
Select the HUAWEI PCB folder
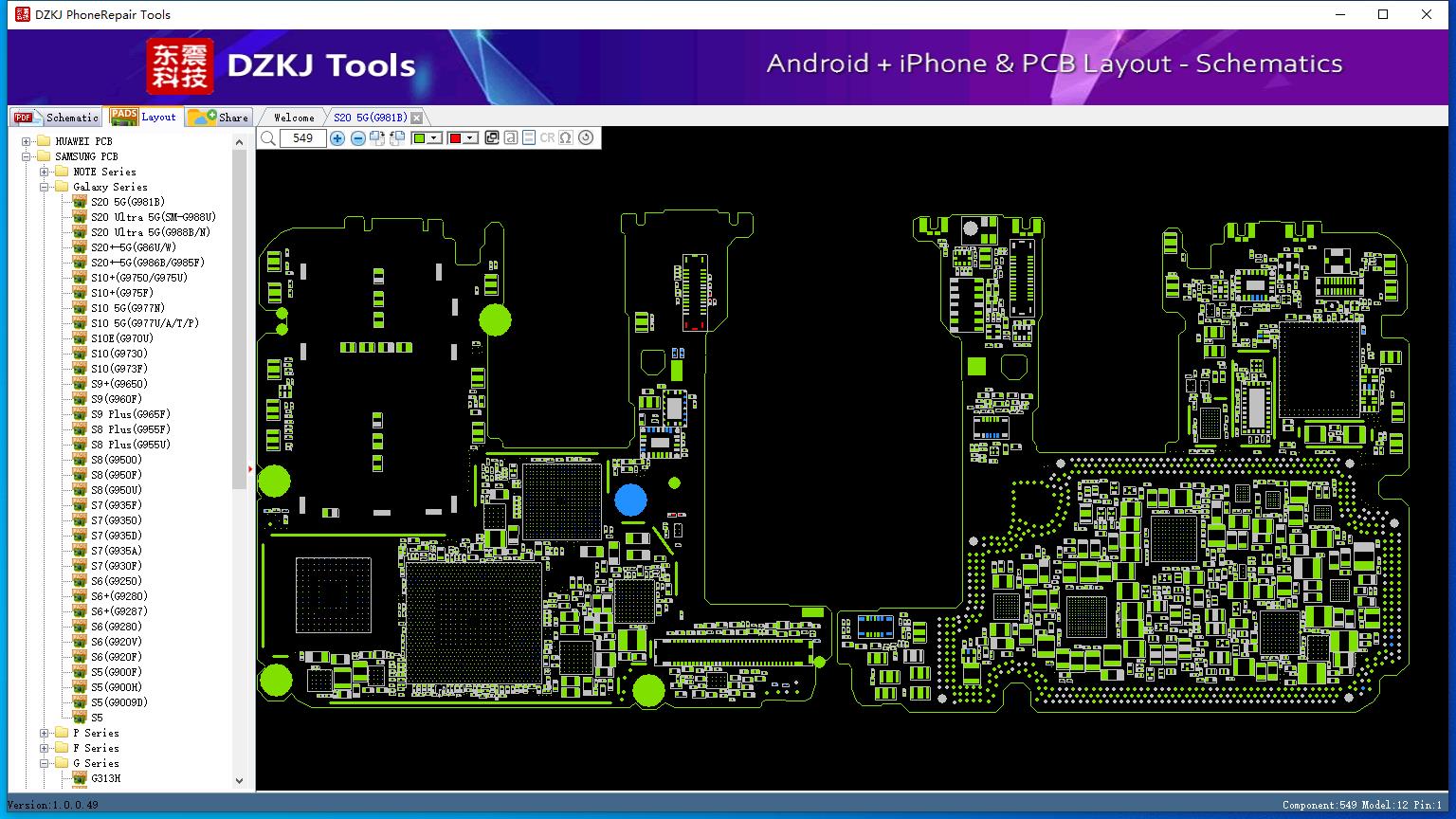[83, 141]
